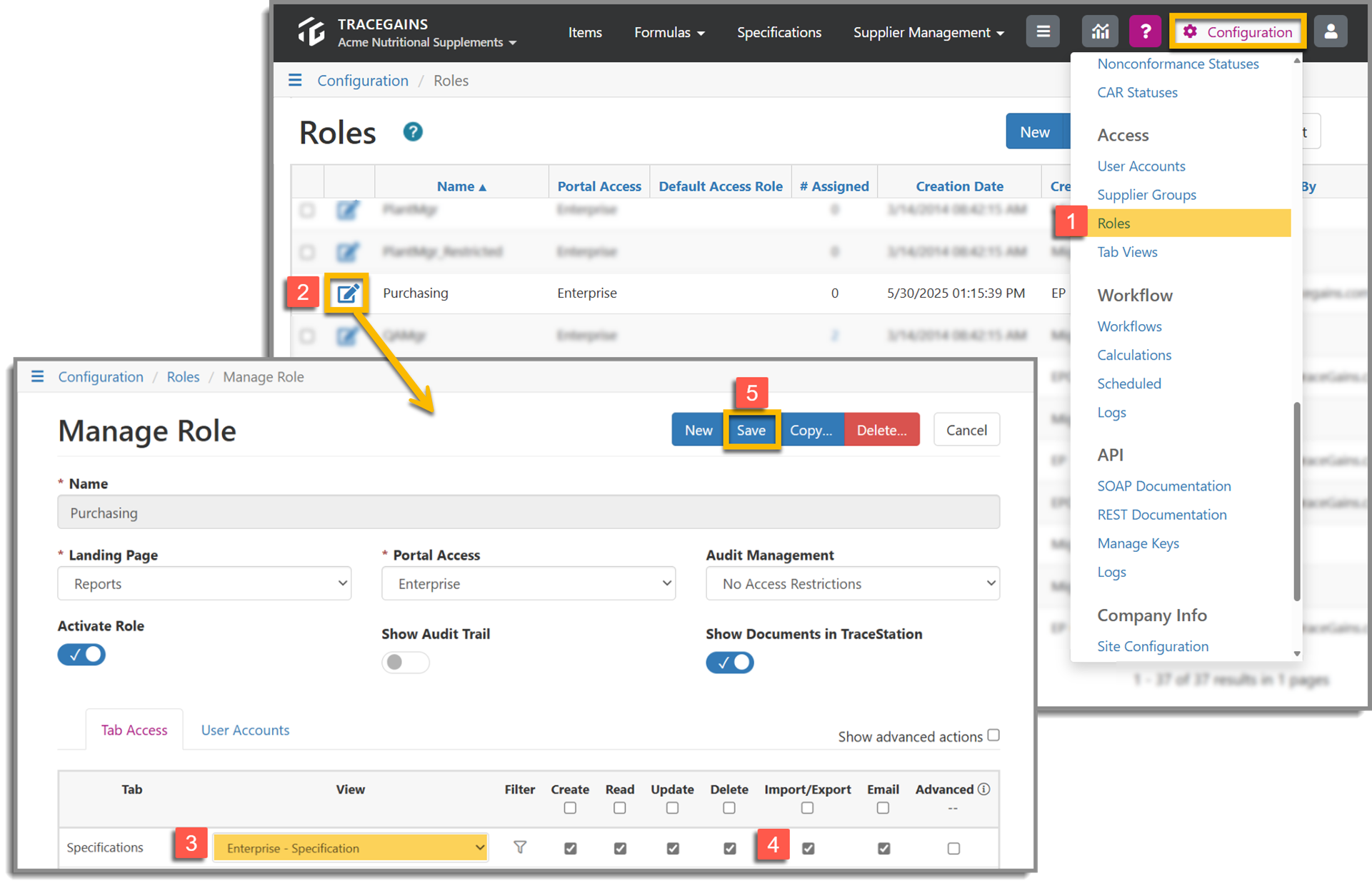Check the Update column header checkbox
This screenshot has height=886, width=1372.
tap(673, 808)
